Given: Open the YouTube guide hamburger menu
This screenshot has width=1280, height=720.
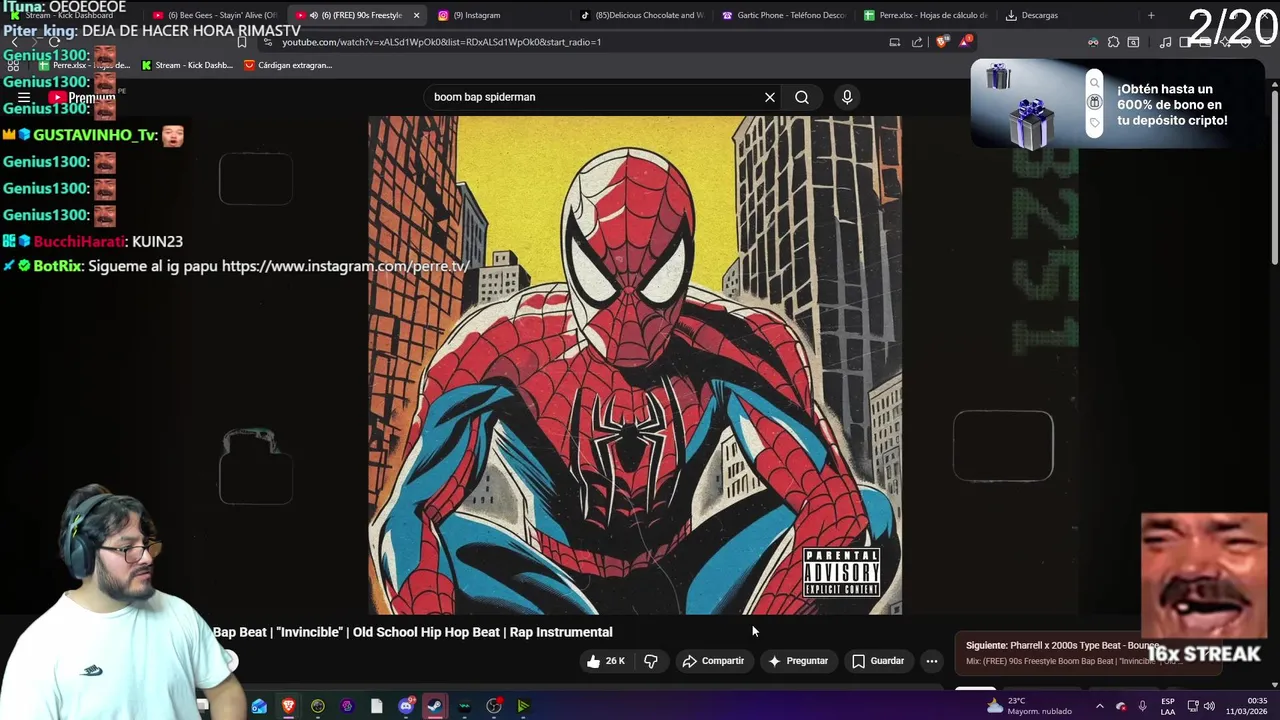Looking at the screenshot, I should [24, 98].
